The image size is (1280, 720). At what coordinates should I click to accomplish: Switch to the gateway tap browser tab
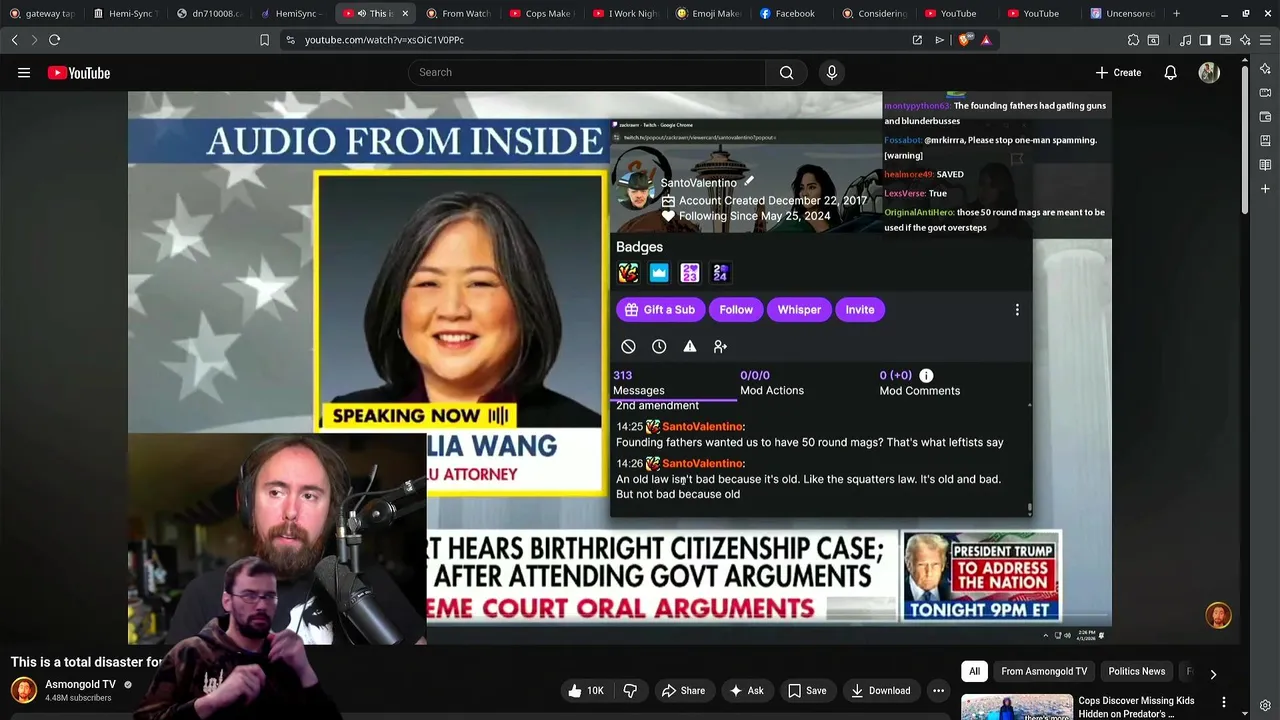point(42,13)
